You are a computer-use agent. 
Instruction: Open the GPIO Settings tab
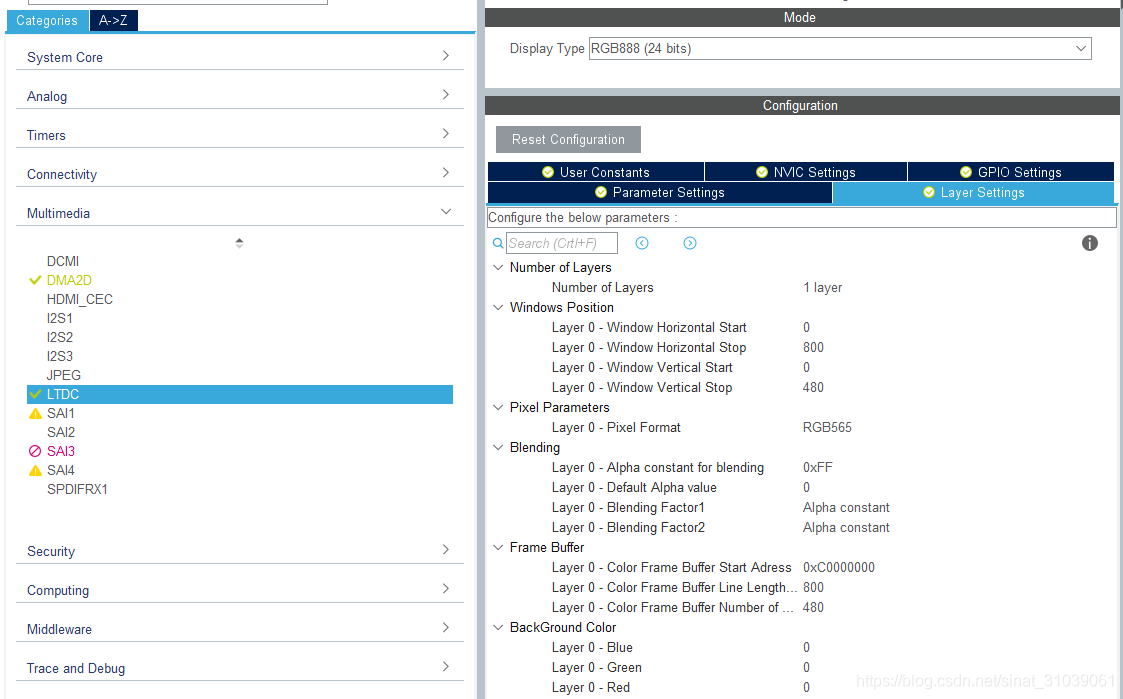pos(1011,172)
